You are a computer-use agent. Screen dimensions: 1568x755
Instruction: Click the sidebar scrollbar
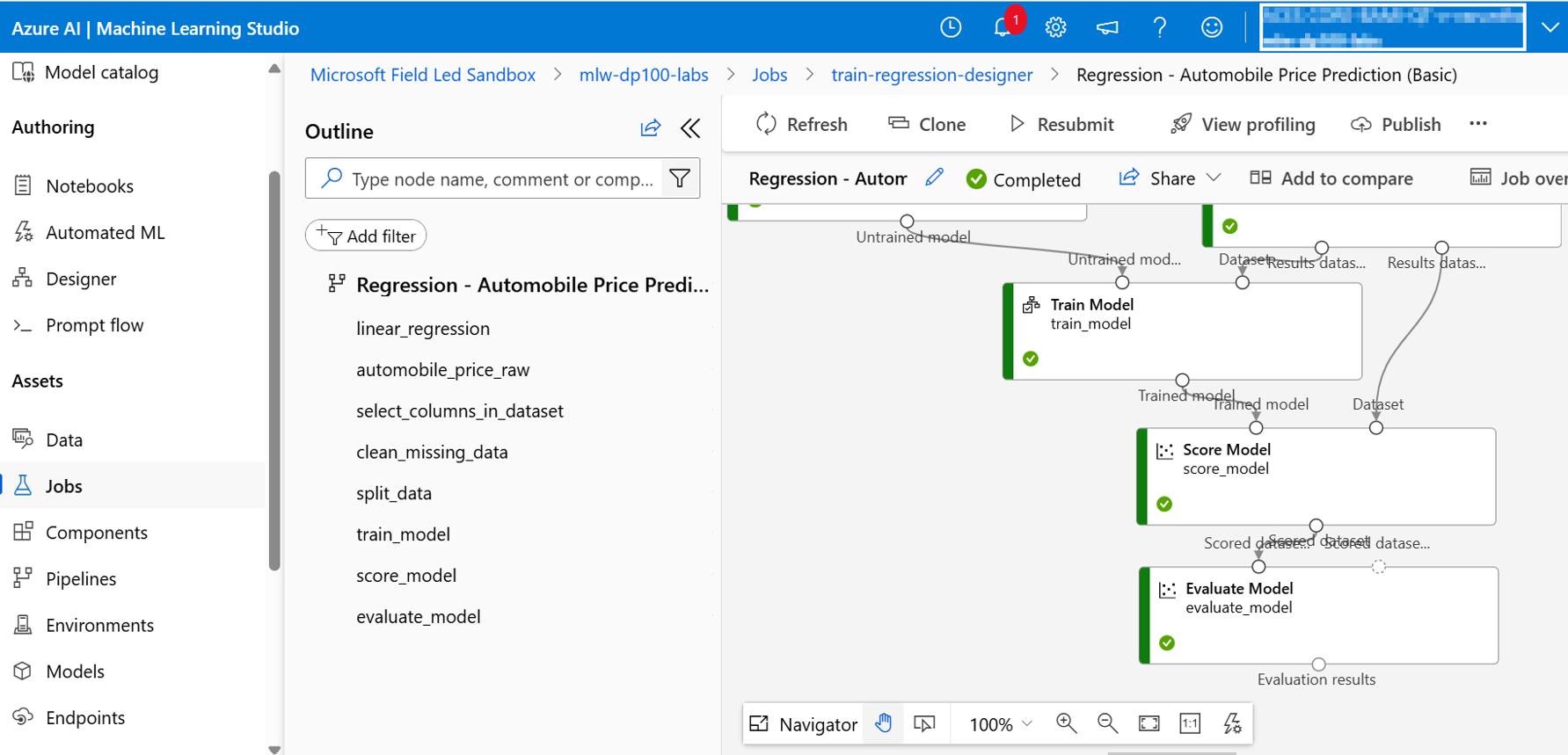[274, 369]
